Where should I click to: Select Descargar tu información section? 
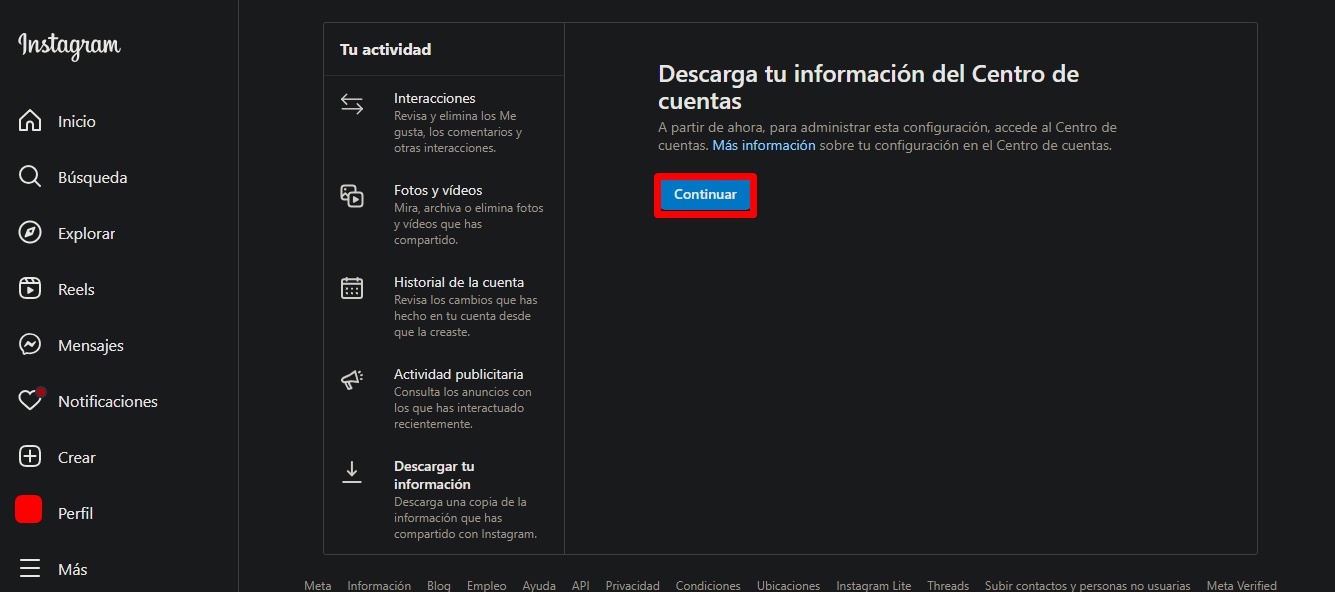coord(444,502)
